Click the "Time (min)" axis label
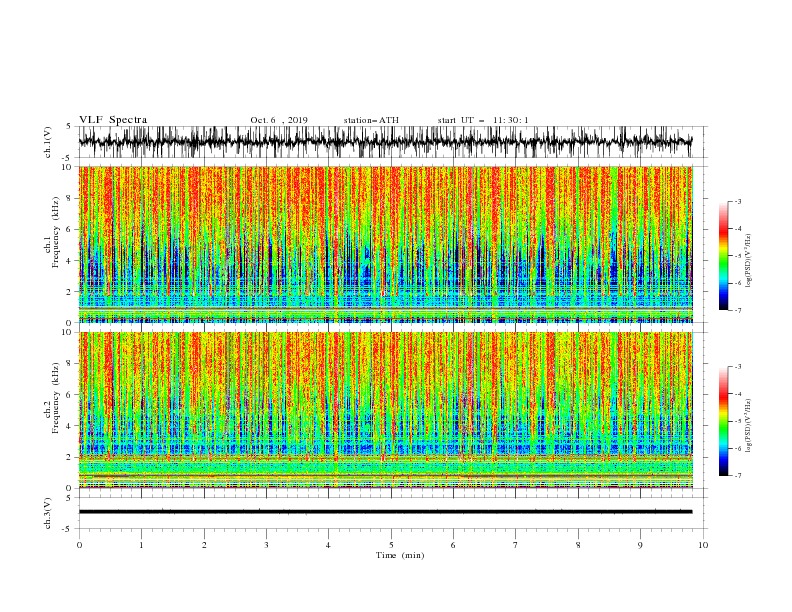Screen dimensions: 792x612 tap(400, 555)
